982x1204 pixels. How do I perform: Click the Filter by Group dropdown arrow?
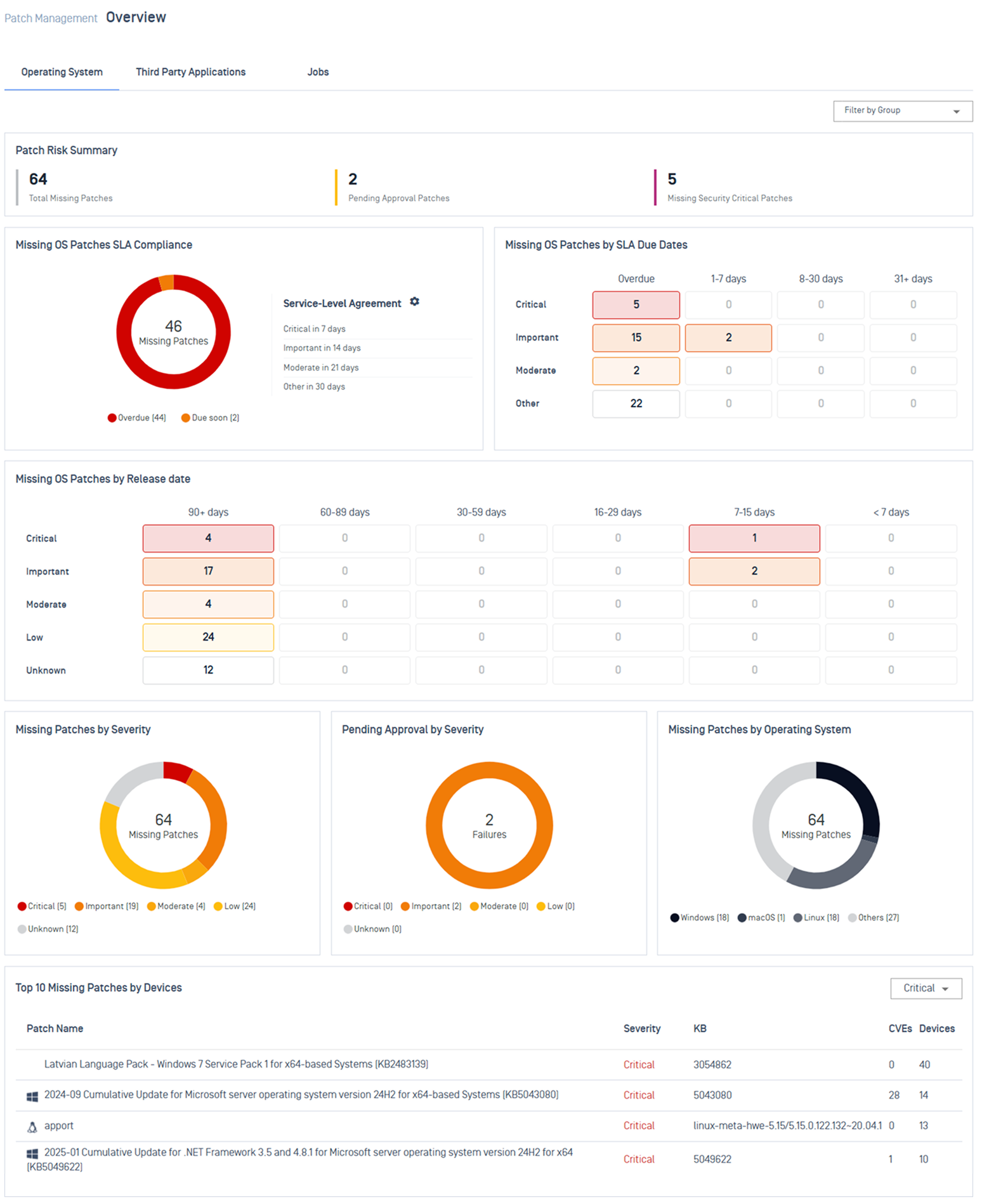956,112
